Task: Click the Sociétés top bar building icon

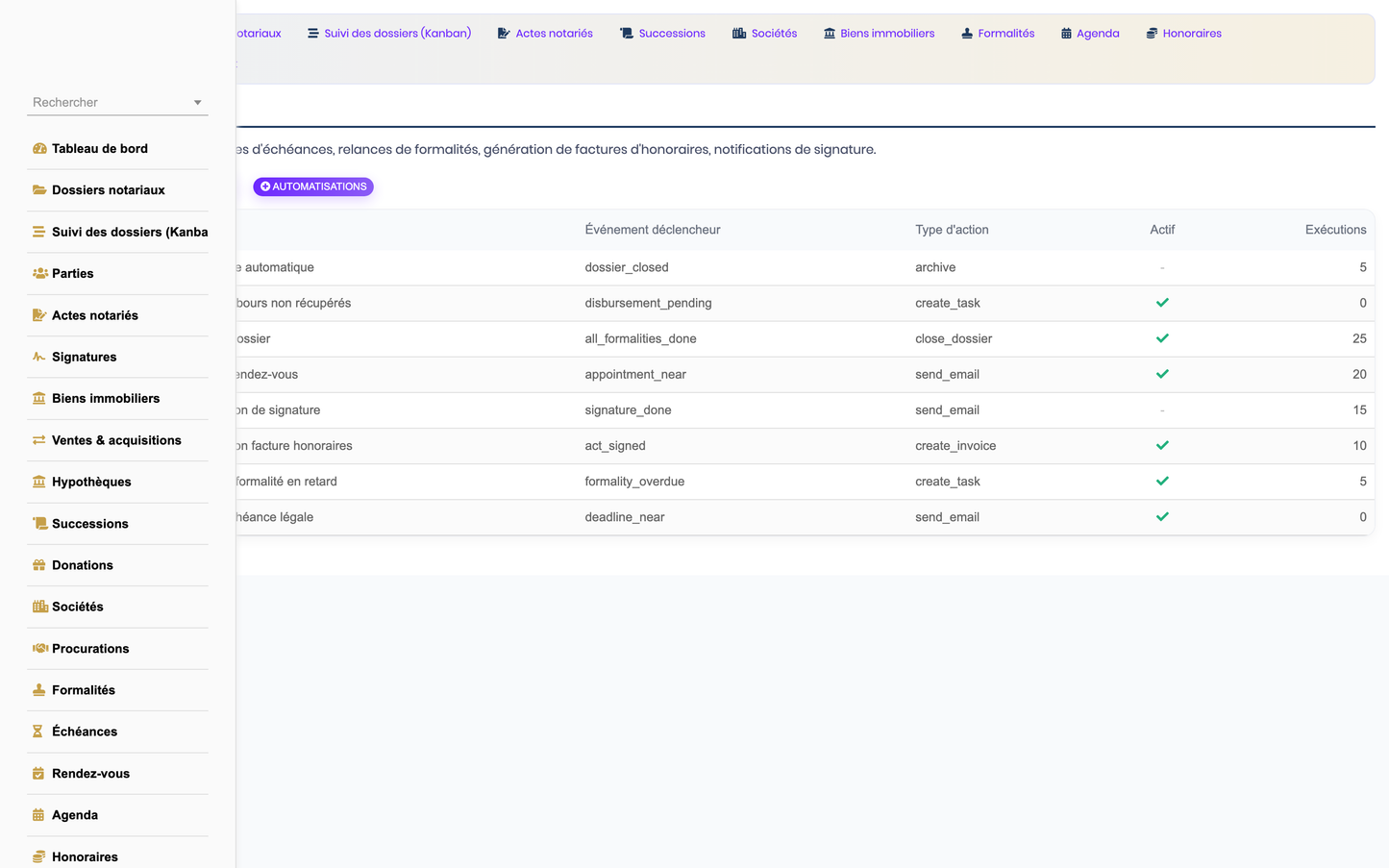Action: pyautogui.click(x=739, y=34)
